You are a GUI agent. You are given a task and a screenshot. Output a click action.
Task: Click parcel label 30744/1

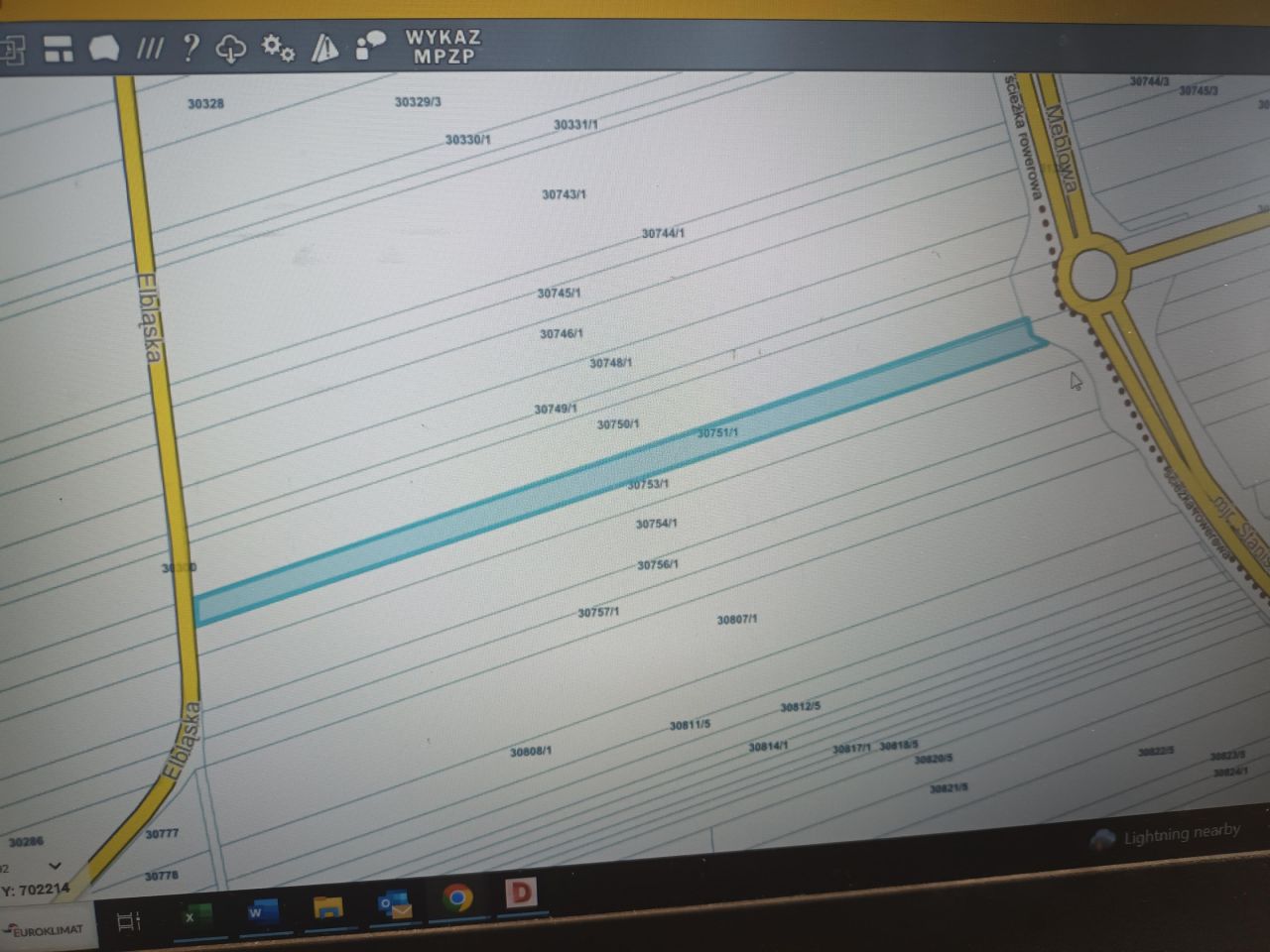coord(663,234)
